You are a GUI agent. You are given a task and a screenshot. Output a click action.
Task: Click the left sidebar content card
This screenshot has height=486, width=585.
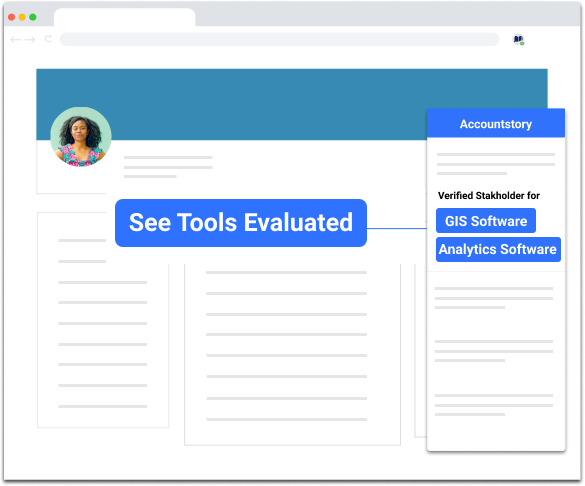(103, 320)
